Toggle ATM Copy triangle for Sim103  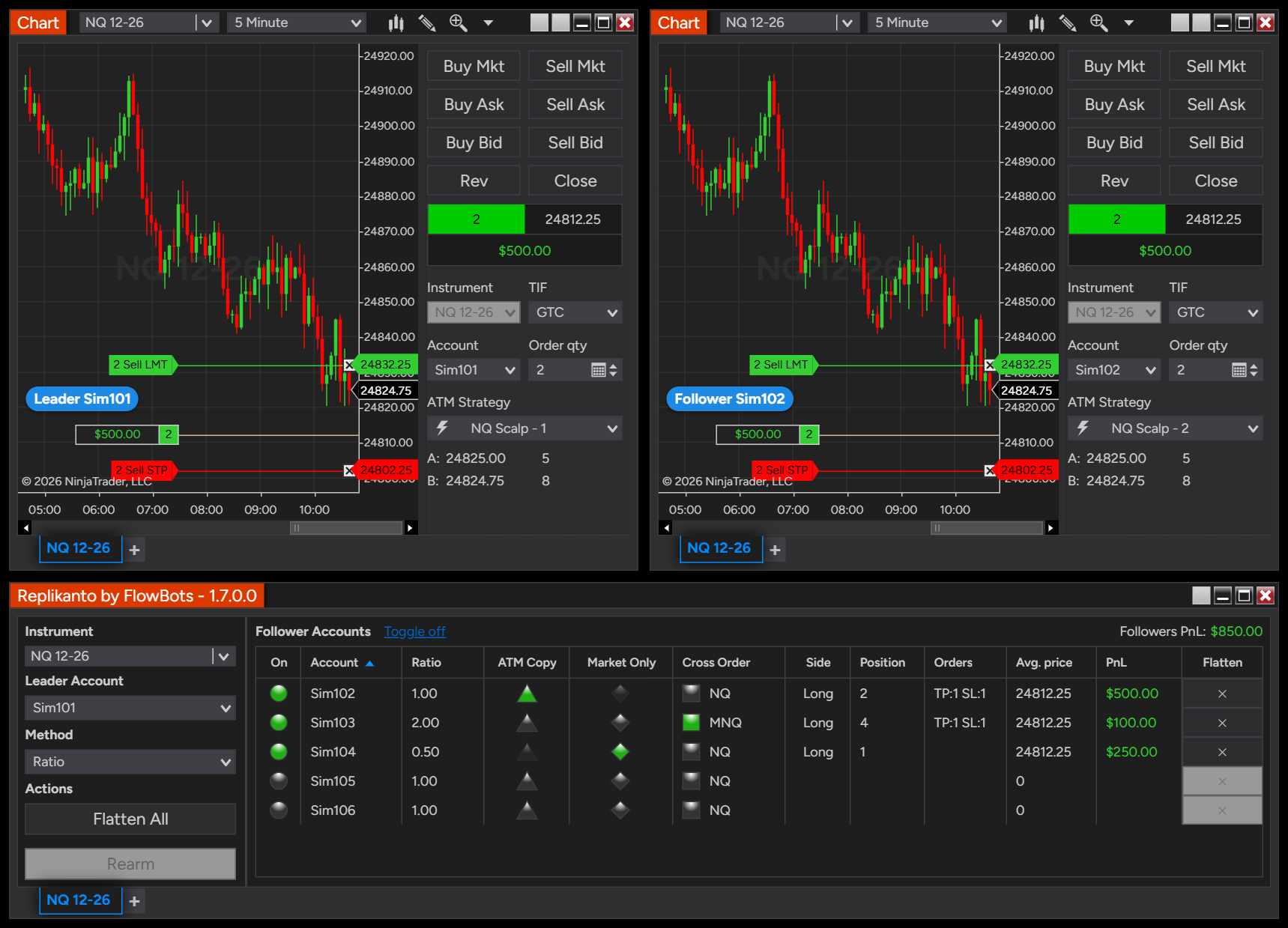[x=527, y=723]
